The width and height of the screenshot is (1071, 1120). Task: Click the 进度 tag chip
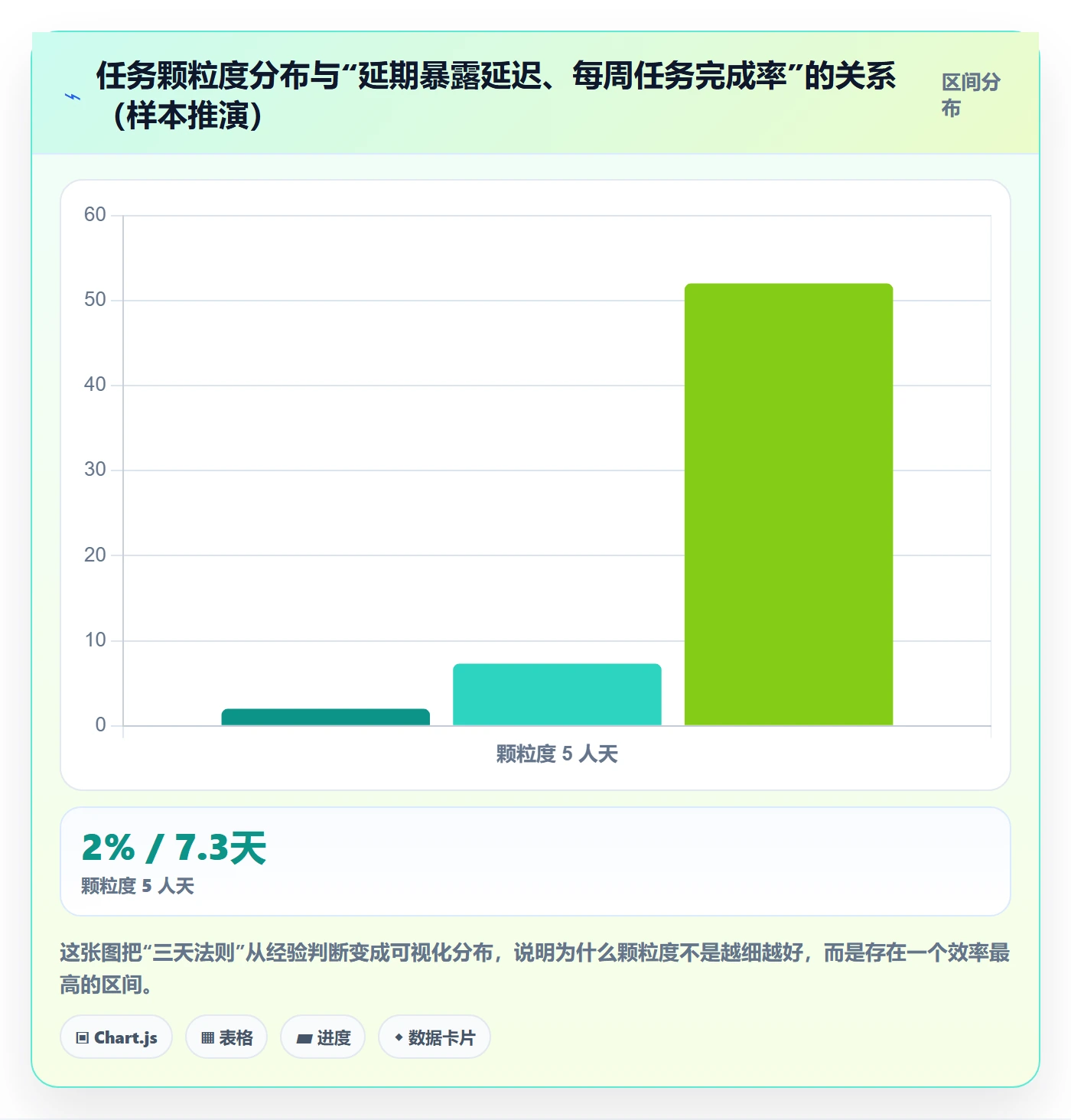tap(323, 1037)
